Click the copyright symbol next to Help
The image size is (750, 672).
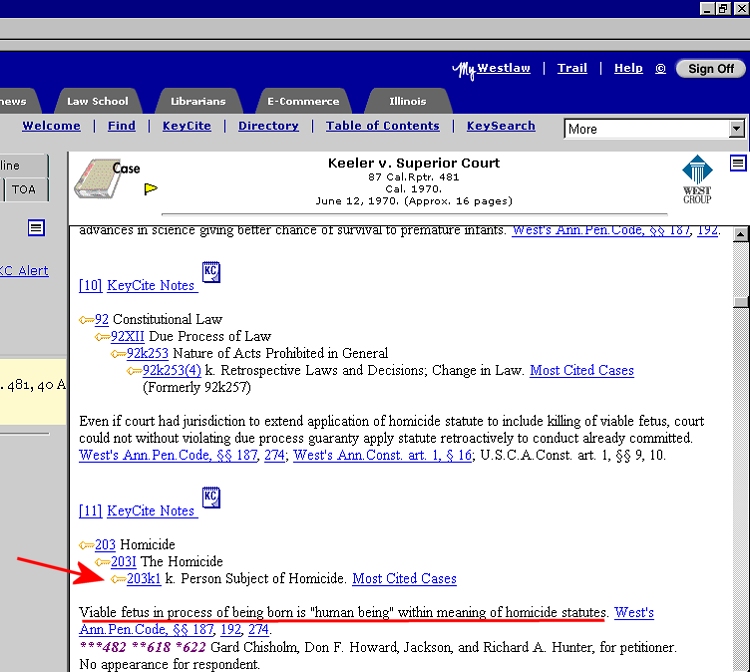pos(660,68)
